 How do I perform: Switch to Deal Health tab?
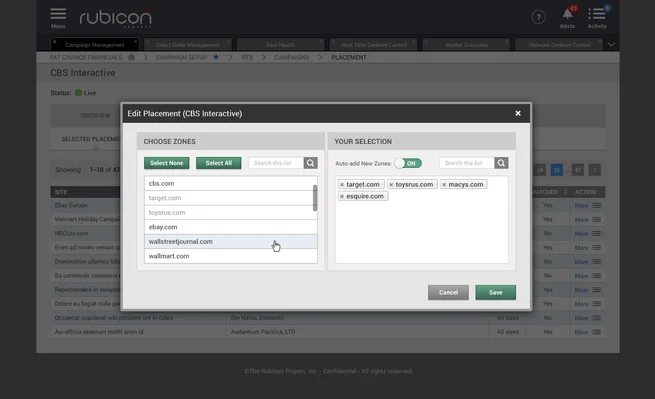tap(280, 45)
